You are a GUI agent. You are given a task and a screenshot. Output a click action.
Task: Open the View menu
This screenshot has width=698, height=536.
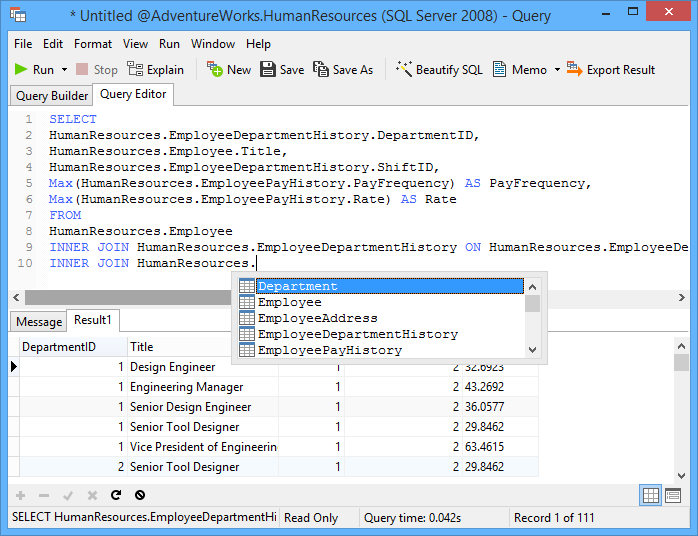click(x=135, y=44)
